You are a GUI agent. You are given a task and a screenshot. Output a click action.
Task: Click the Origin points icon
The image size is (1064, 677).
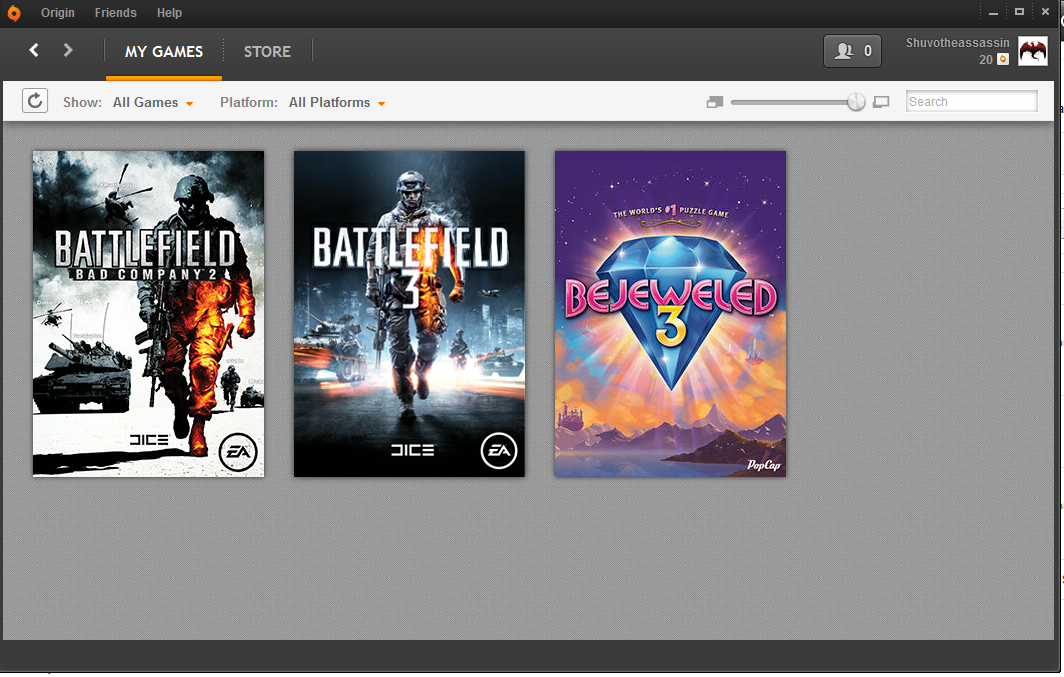(1003, 60)
